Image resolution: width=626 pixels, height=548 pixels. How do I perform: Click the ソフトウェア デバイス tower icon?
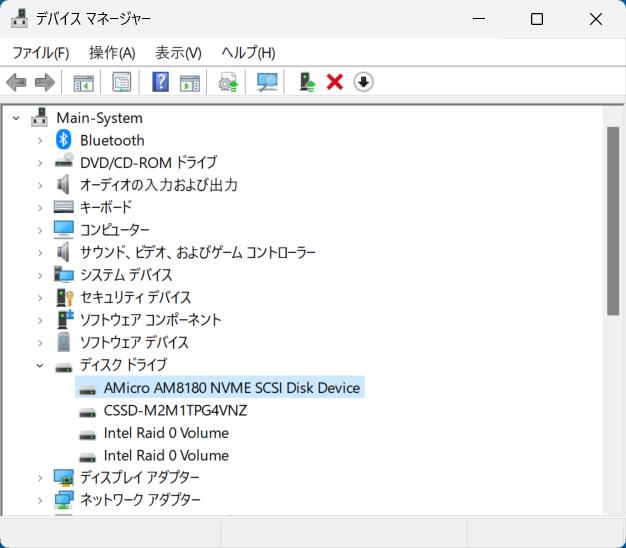(x=63, y=342)
